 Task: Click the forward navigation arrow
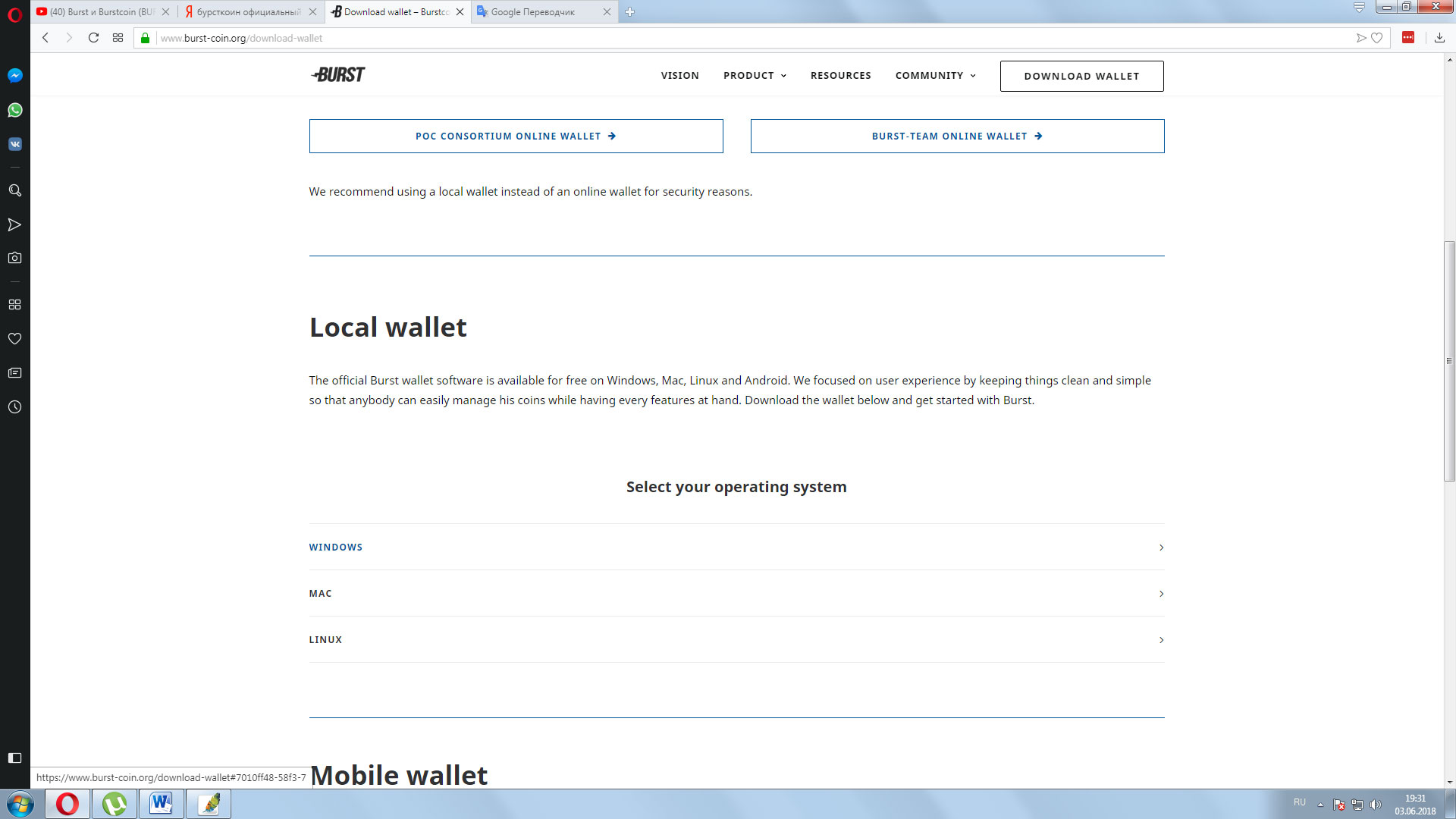click(x=69, y=38)
